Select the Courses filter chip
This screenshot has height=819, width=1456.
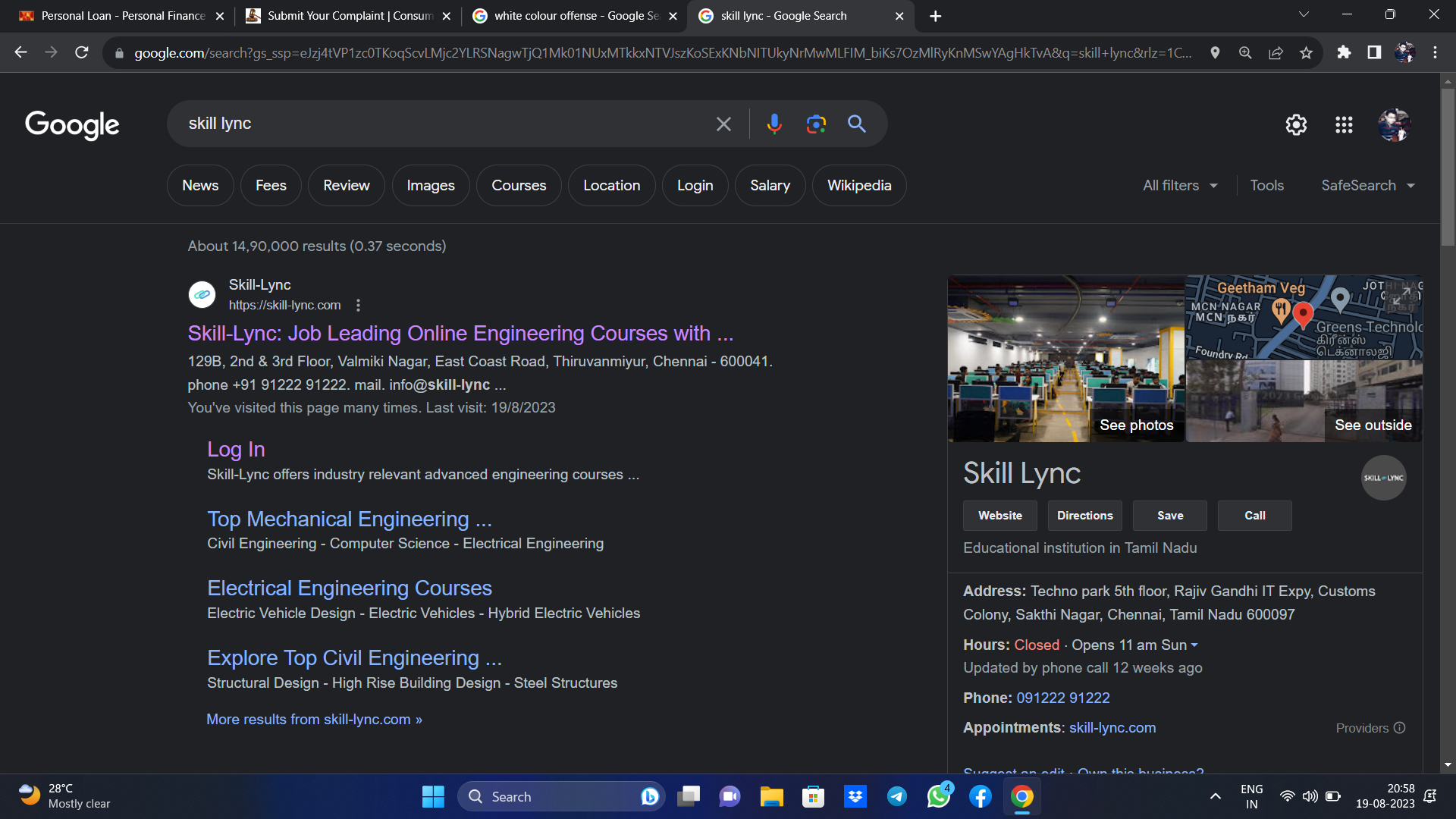[x=519, y=185]
